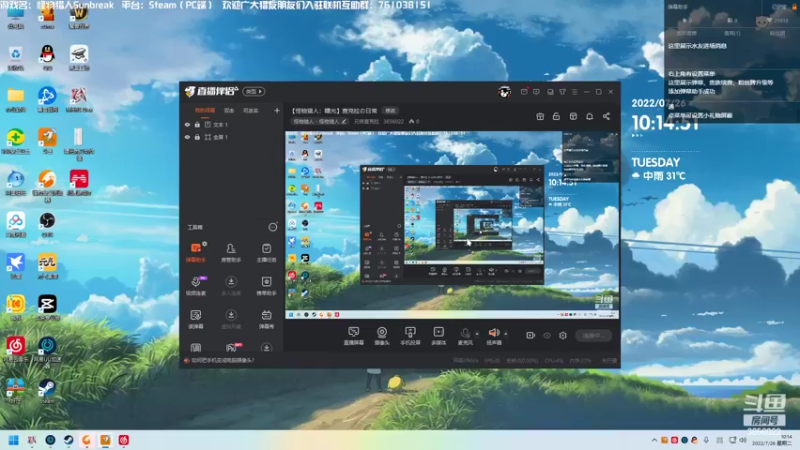
Task: Open the 主播任务 streamer tasks tool
Action: coord(266,252)
